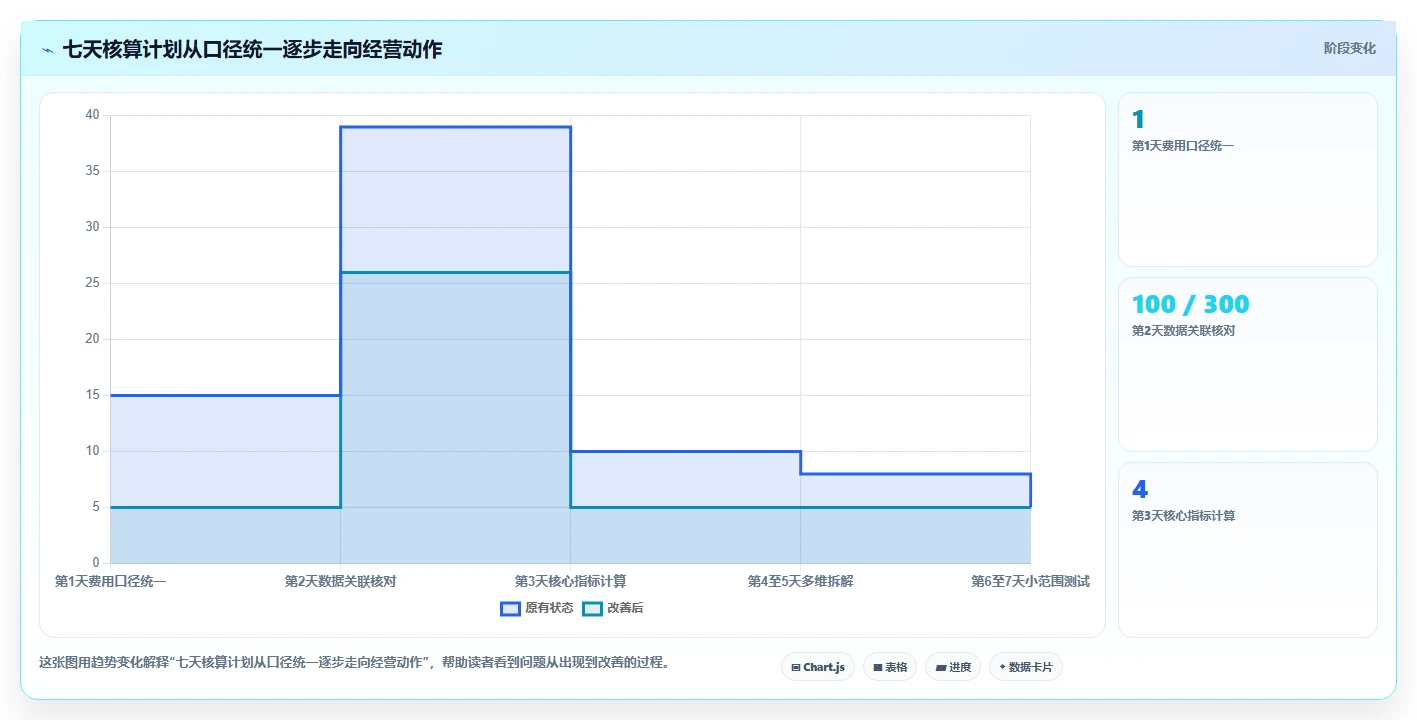Open the 第1天费用口径统一 data card
This screenshot has height=720, width=1417.
1248,179
